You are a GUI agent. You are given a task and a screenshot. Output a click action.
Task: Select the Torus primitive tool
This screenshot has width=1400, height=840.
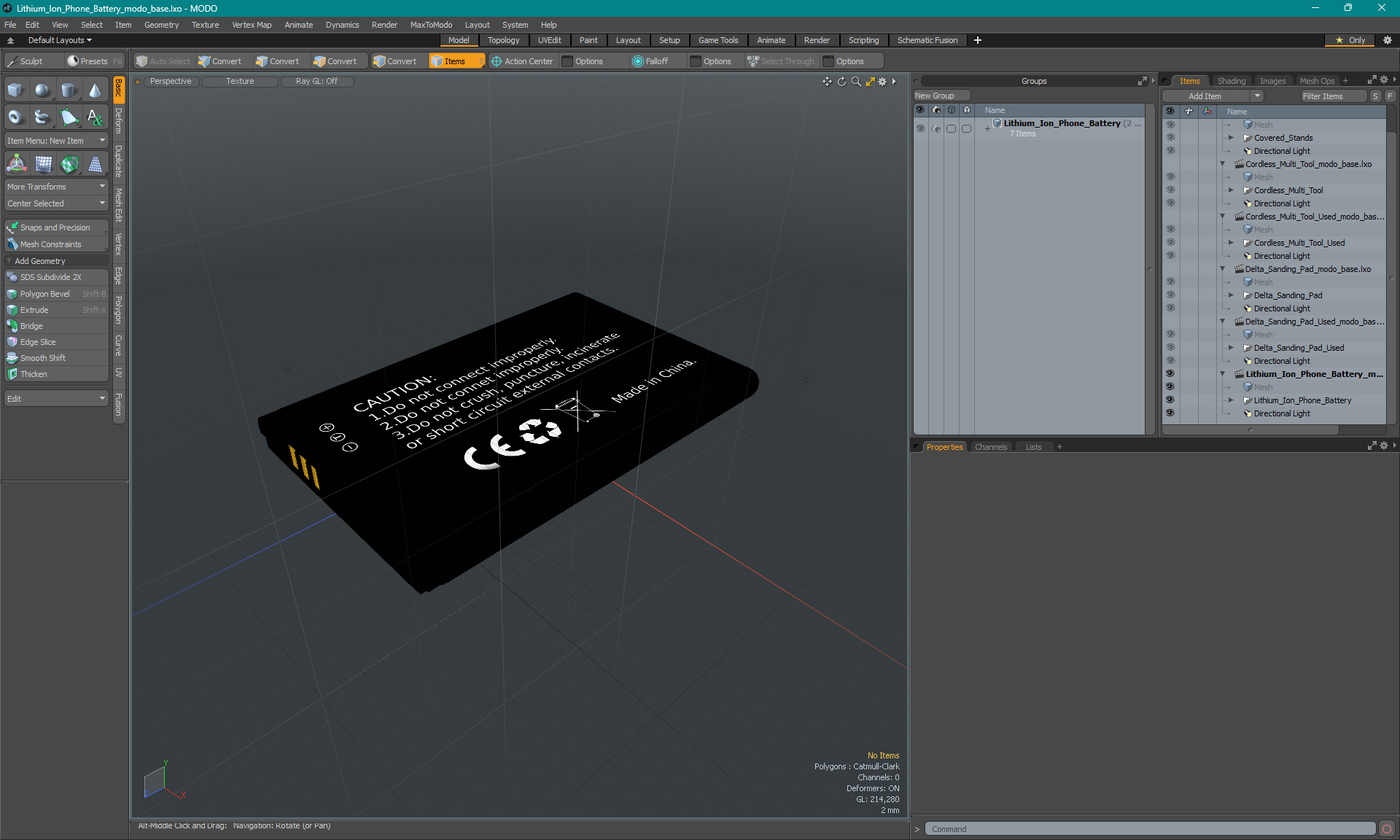point(15,117)
